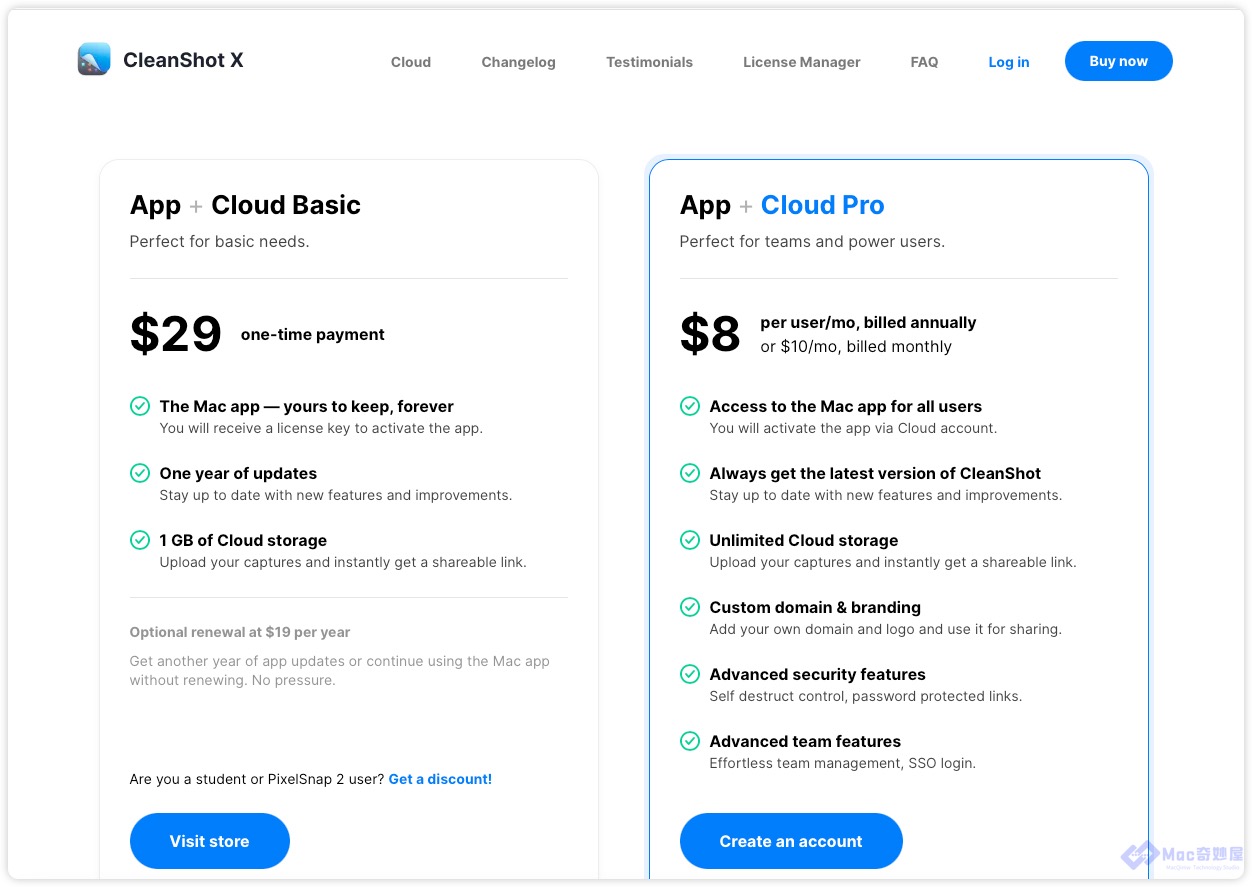Click checkmark beside Custom domain & branding
Screen dimensions: 1252x887
pyautogui.click(x=690, y=607)
